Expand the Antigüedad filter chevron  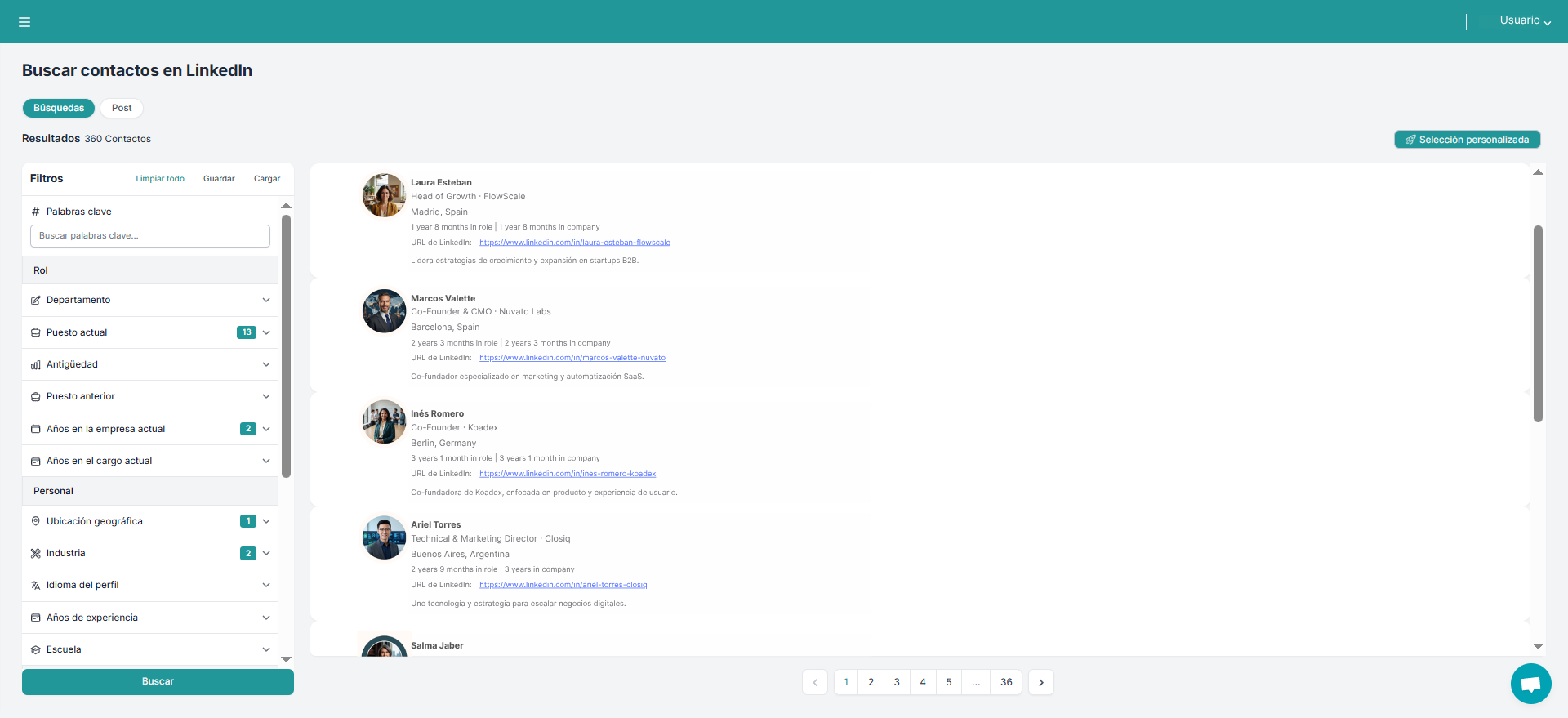click(266, 364)
